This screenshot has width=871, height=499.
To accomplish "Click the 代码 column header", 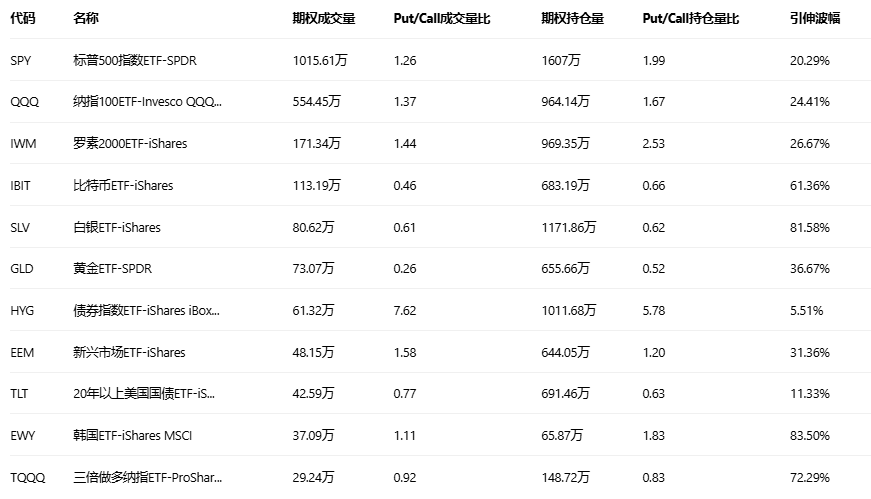I will 22,18.
